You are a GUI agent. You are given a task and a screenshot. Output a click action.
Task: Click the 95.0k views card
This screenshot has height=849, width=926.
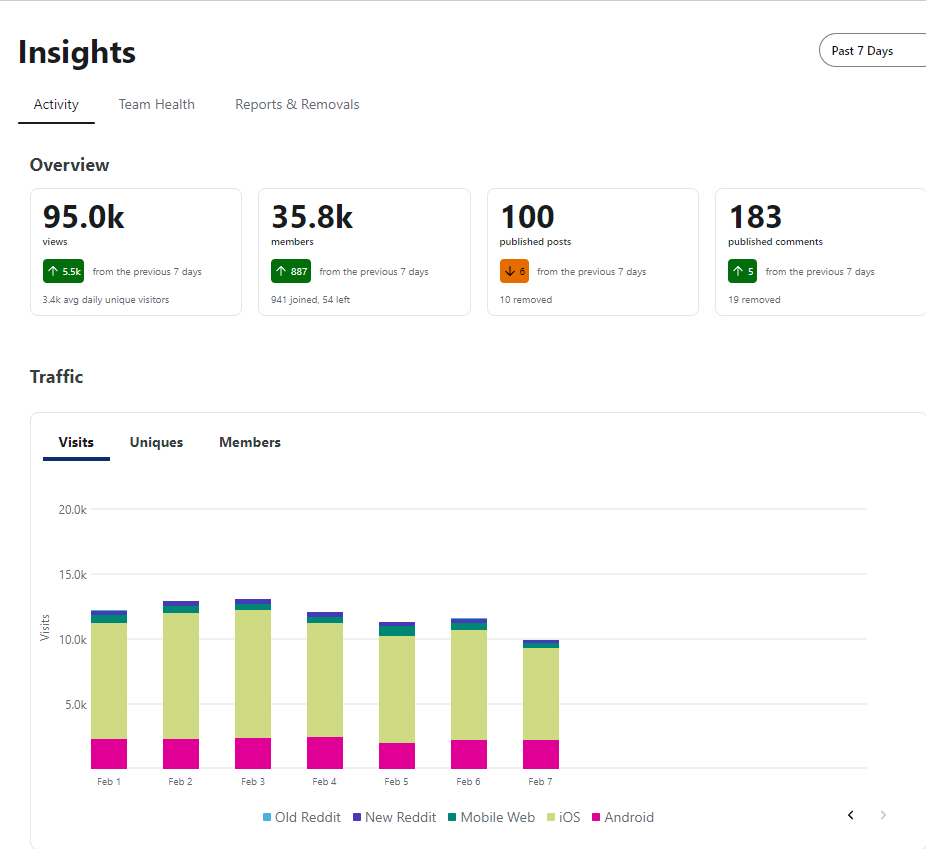pyautogui.click(x=136, y=252)
